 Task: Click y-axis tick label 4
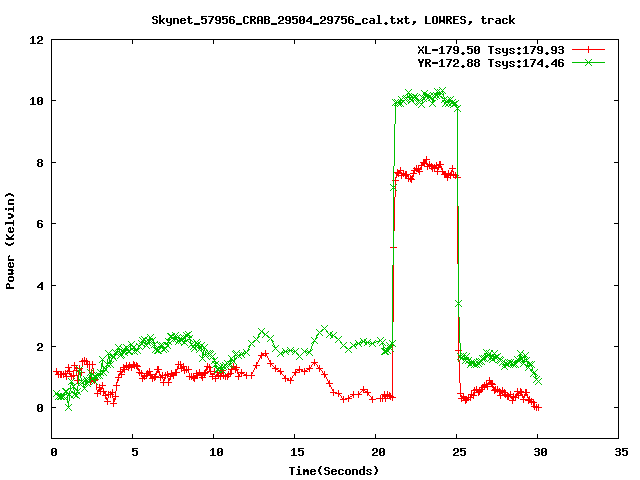point(40,286)
